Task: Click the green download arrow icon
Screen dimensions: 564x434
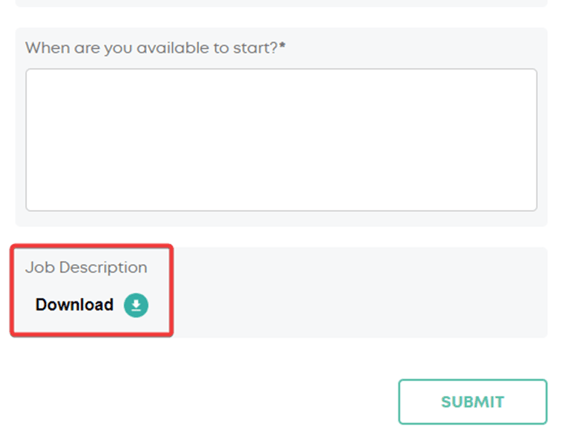Action: 136,305
